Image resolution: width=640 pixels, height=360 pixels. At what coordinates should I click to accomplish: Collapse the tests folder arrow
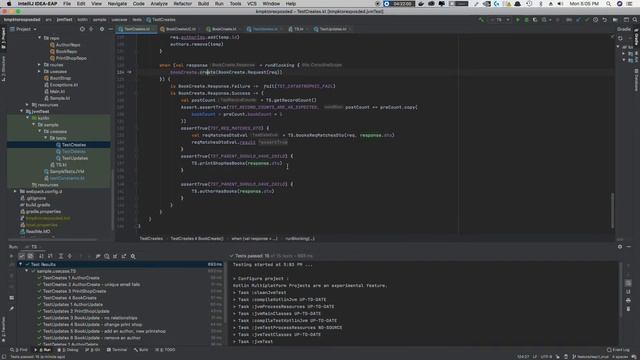click(46, 138)
